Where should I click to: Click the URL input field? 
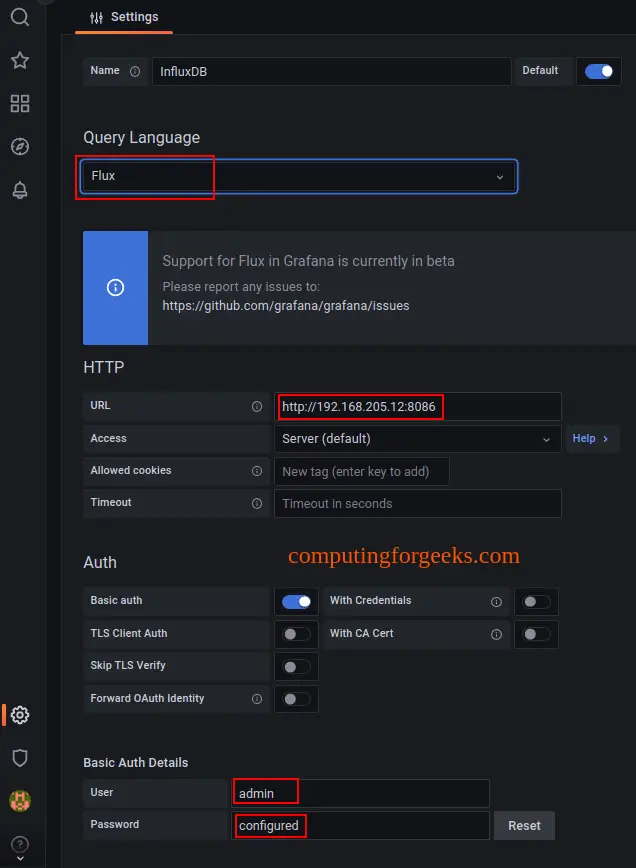[x=418, y=407]
